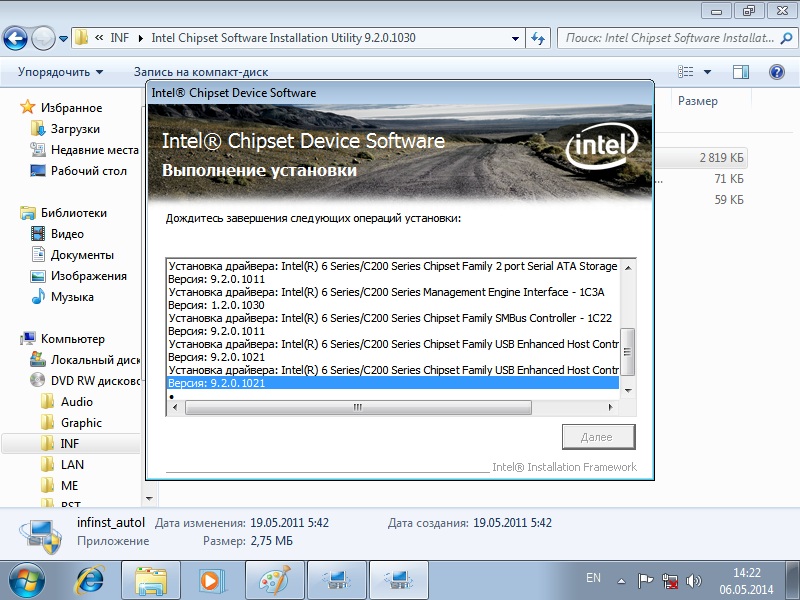The image size is (800, 600).
Task: Click the Back navigation arrow in Explorer
Action: [x=15, y=38]
